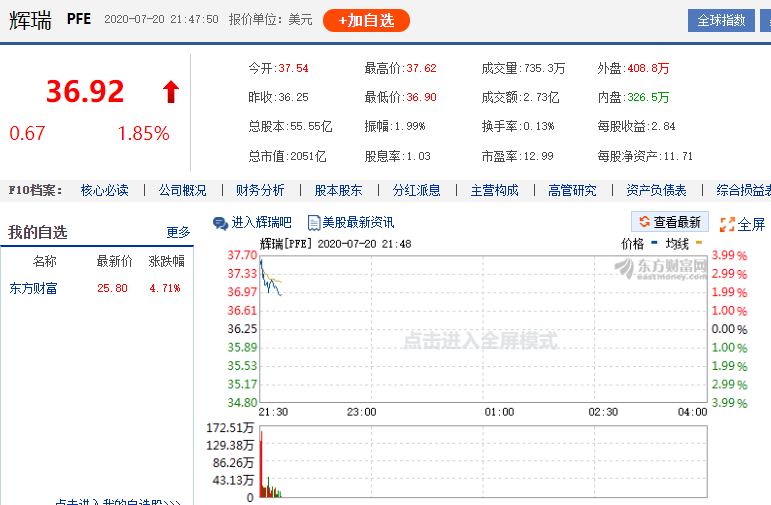The height and width of the screenshot is (505, 771).
Task: Open 资产负债表 link
Action: coord(656,190)
